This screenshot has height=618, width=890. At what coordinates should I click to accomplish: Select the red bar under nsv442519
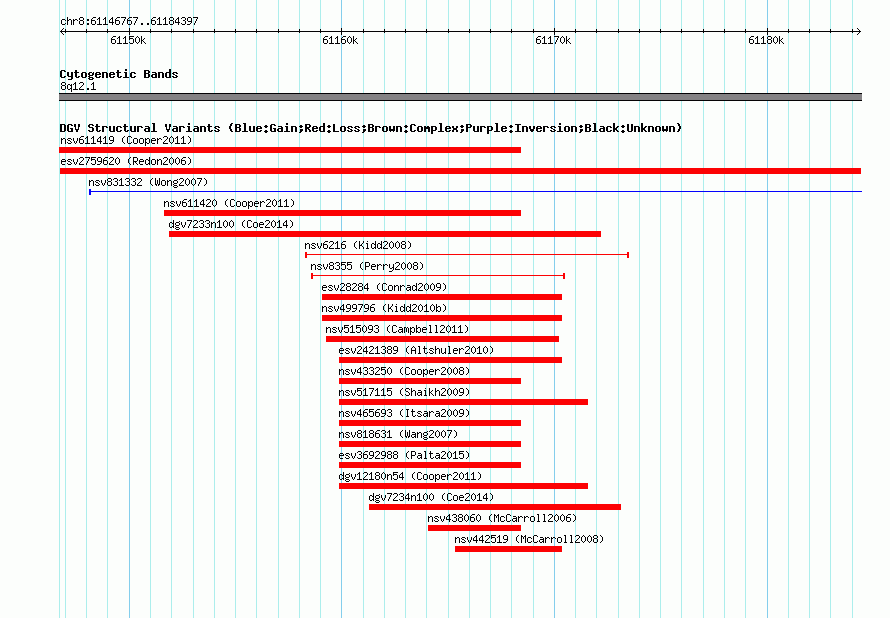click(x=509, y=549)
